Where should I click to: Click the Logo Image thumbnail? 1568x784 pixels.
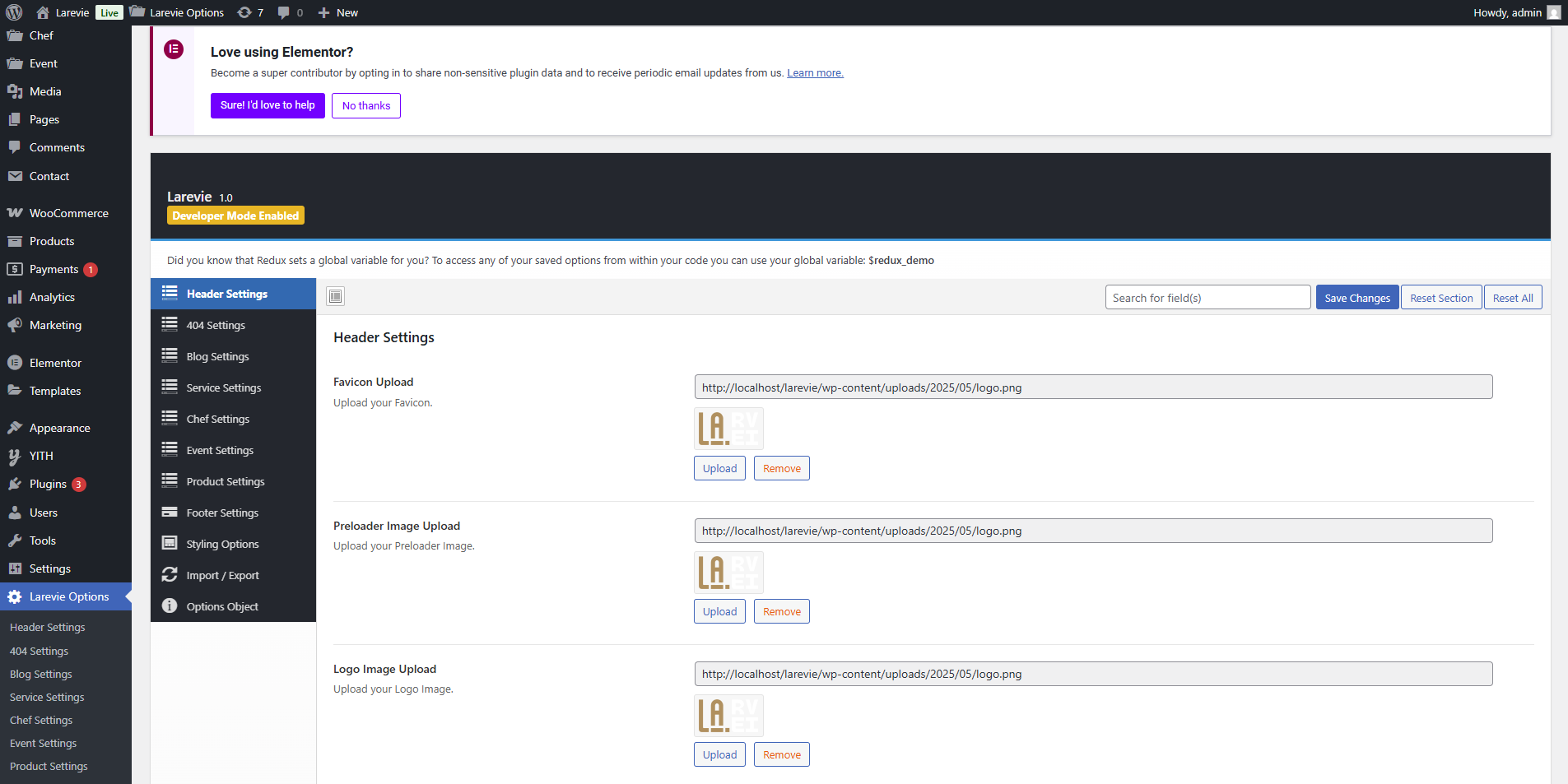(x=728, y=715)
